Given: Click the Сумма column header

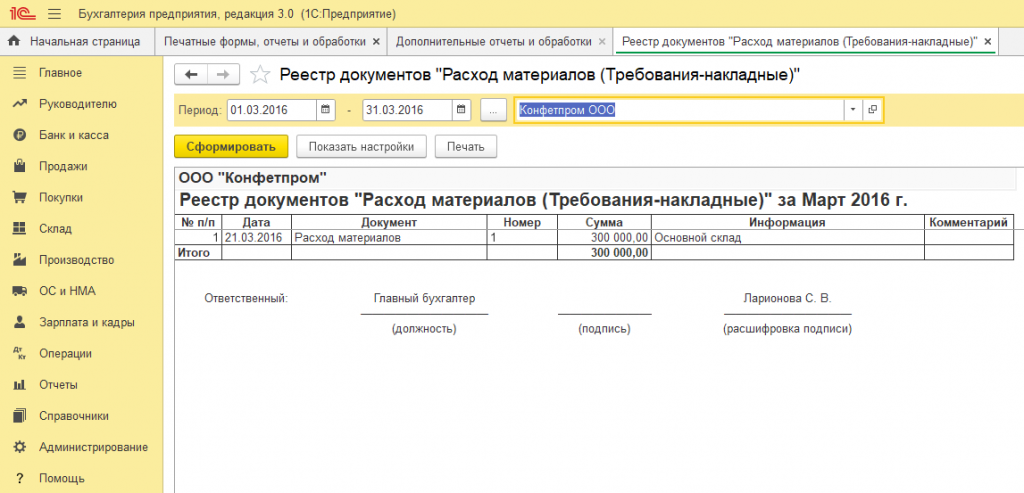Looking at the screenshot, I should [604, 223].
